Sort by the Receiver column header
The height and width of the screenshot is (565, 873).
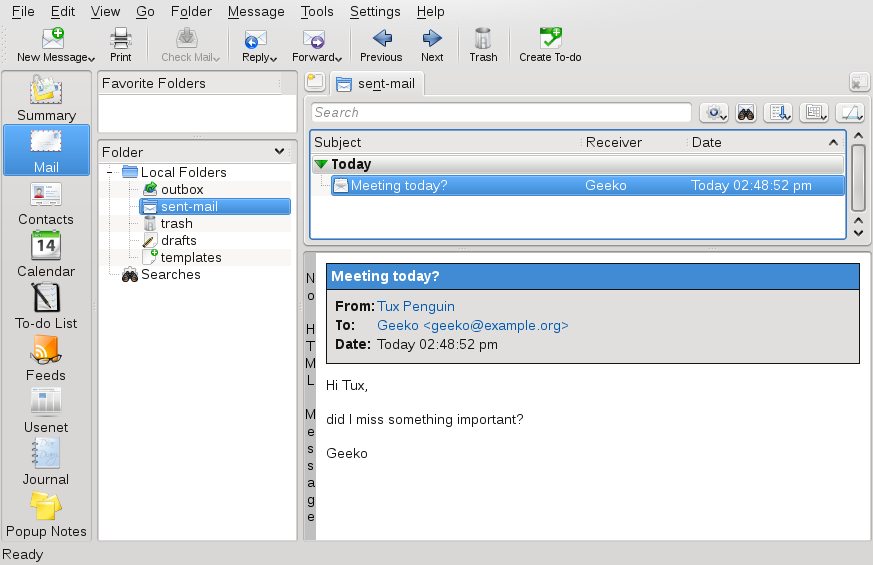pyautogui.click(x=634, y=143)
